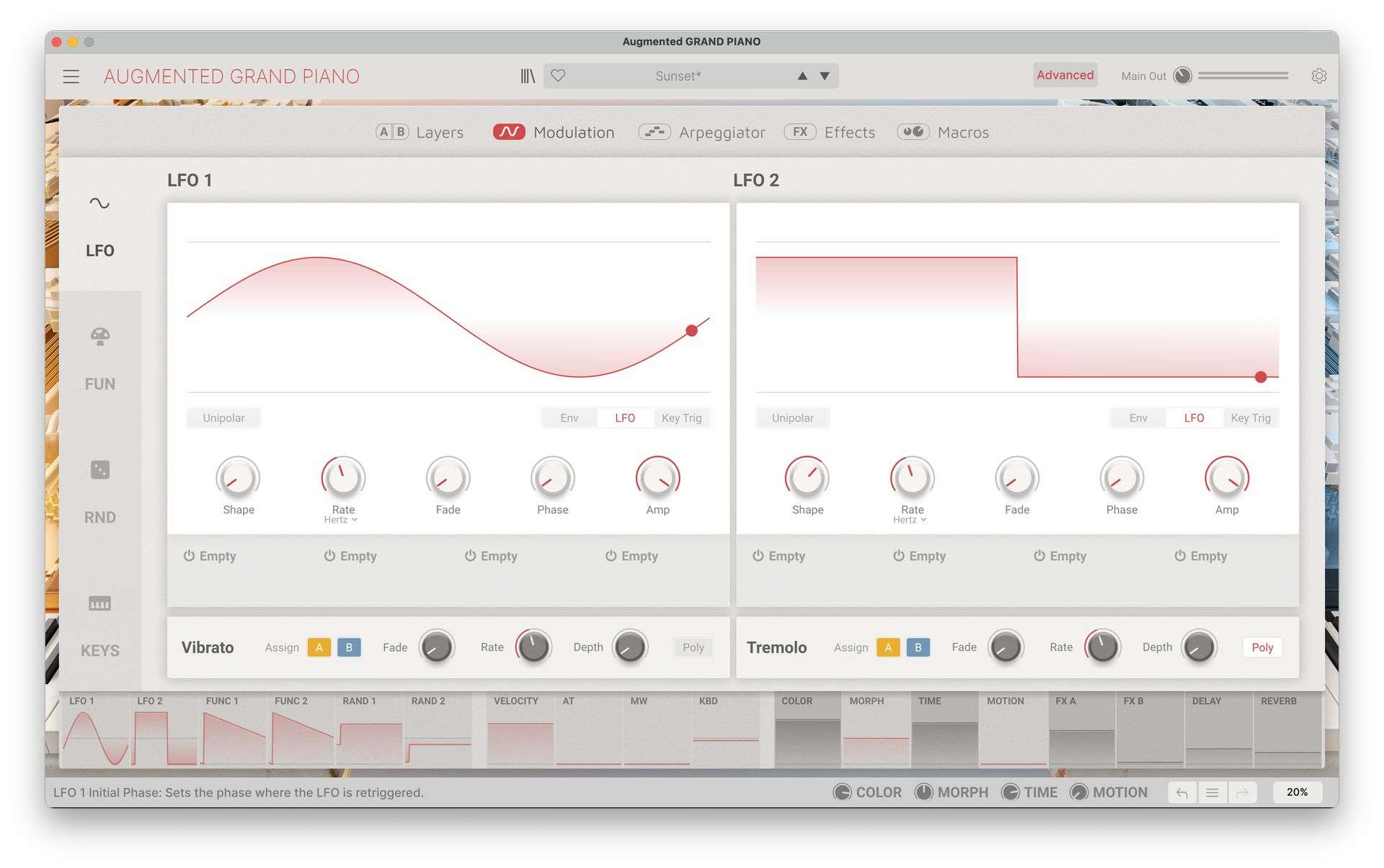Select LFO 1 modulation source thumbnail
Screen dimensions: 1384x868
tap(95, 730)
